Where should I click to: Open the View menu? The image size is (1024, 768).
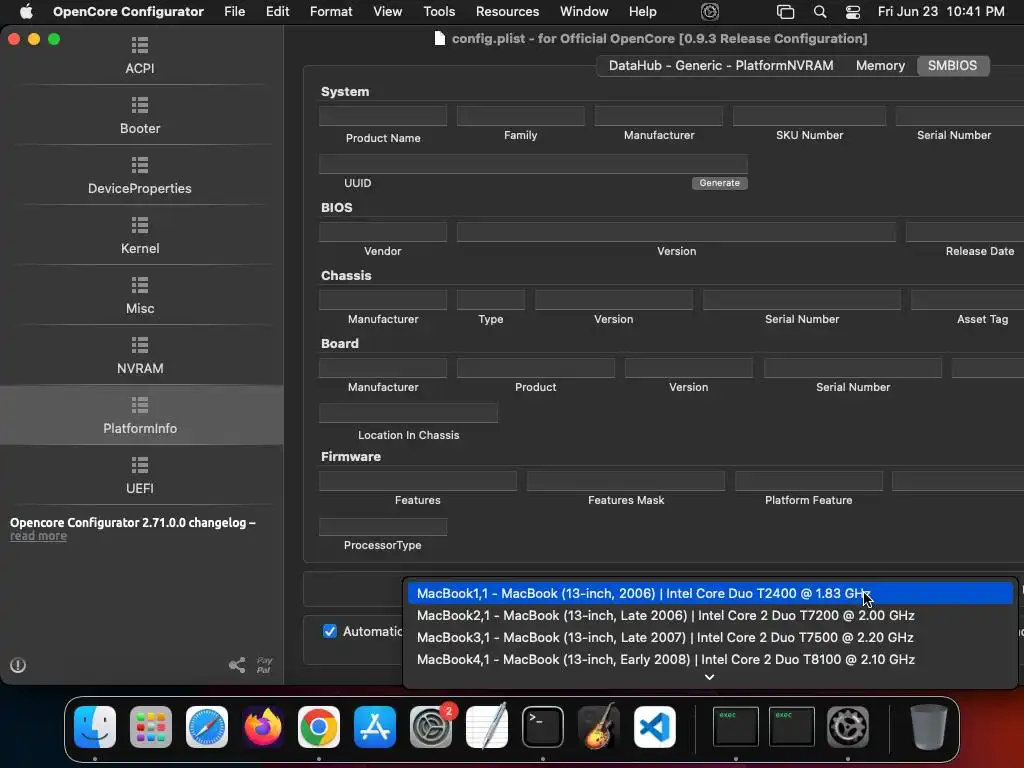point(387,12)
